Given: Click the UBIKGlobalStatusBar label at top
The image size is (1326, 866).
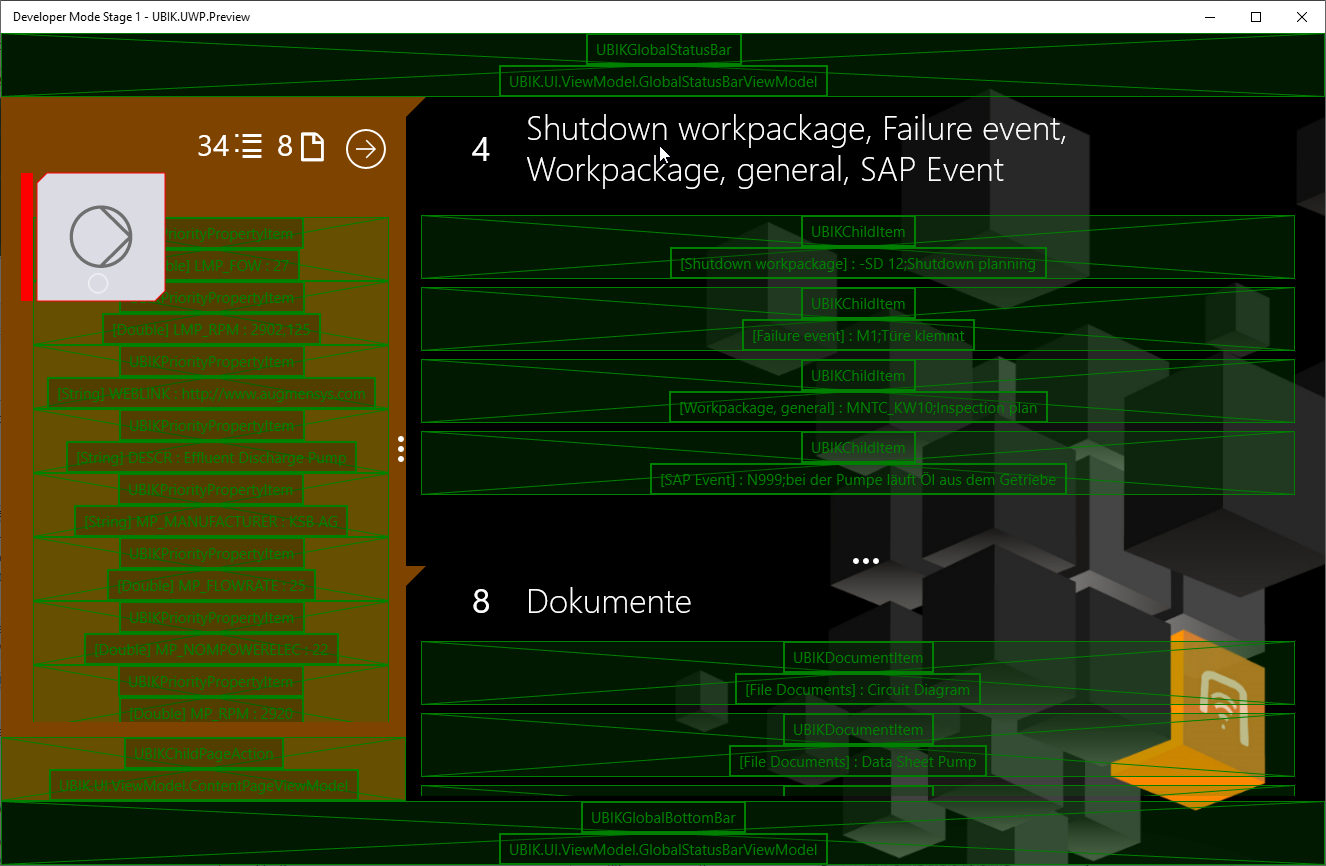Looking at the screenshot, I should coord(663,49).
